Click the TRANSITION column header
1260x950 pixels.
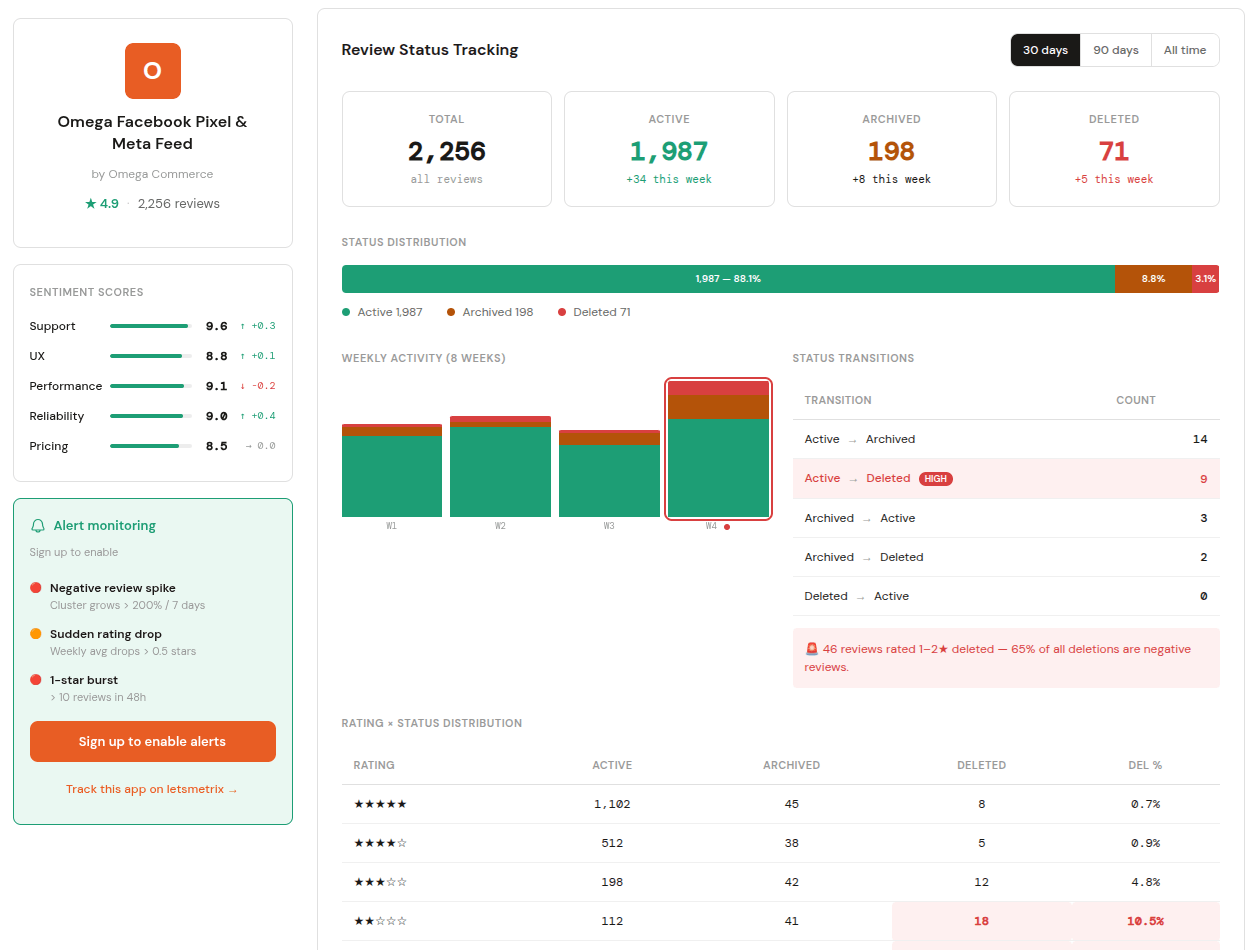click(x=838, y=400)
